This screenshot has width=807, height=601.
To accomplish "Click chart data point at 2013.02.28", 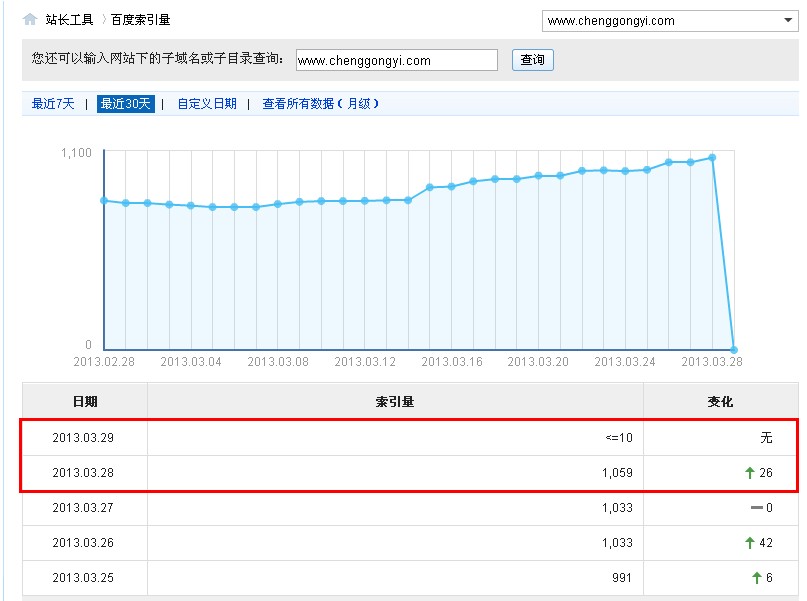I will [x=104, y=200].
